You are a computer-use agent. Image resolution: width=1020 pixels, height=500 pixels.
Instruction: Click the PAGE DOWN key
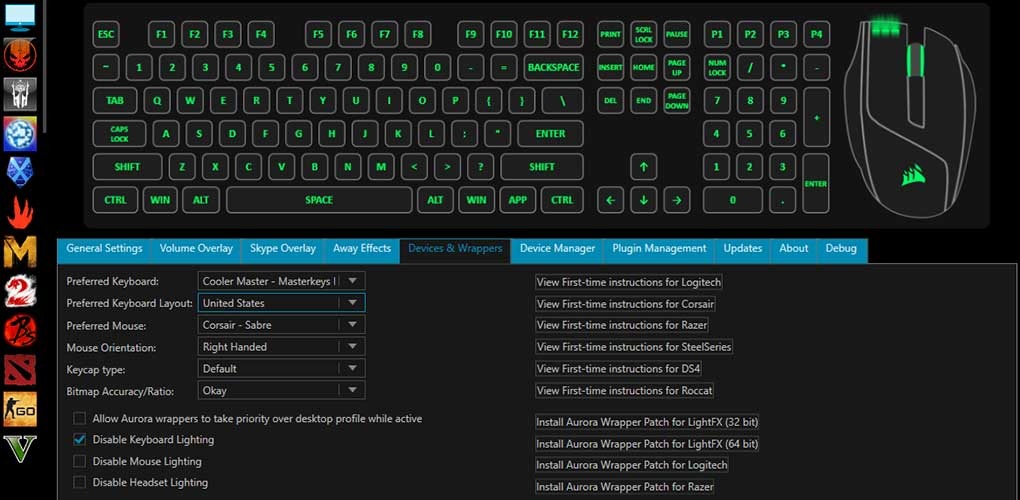677,101
